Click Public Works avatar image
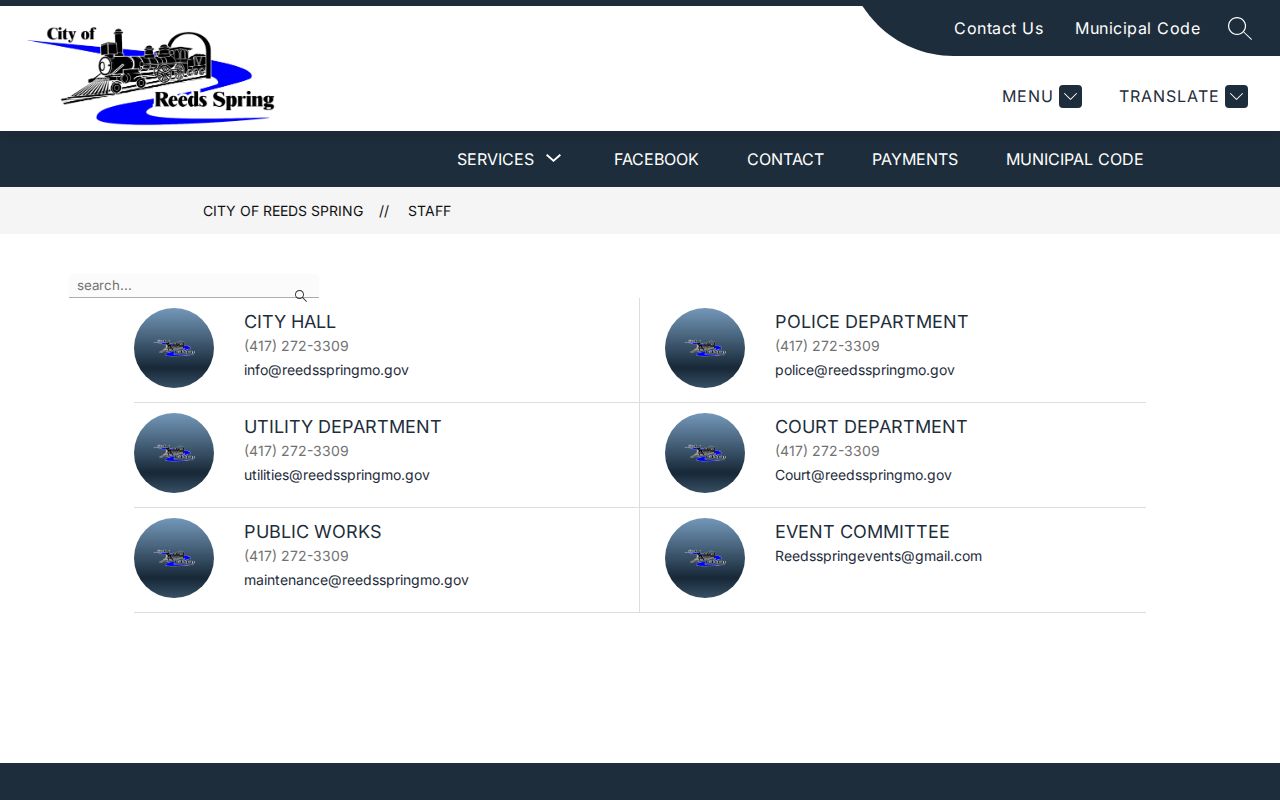 click(174, 558)
